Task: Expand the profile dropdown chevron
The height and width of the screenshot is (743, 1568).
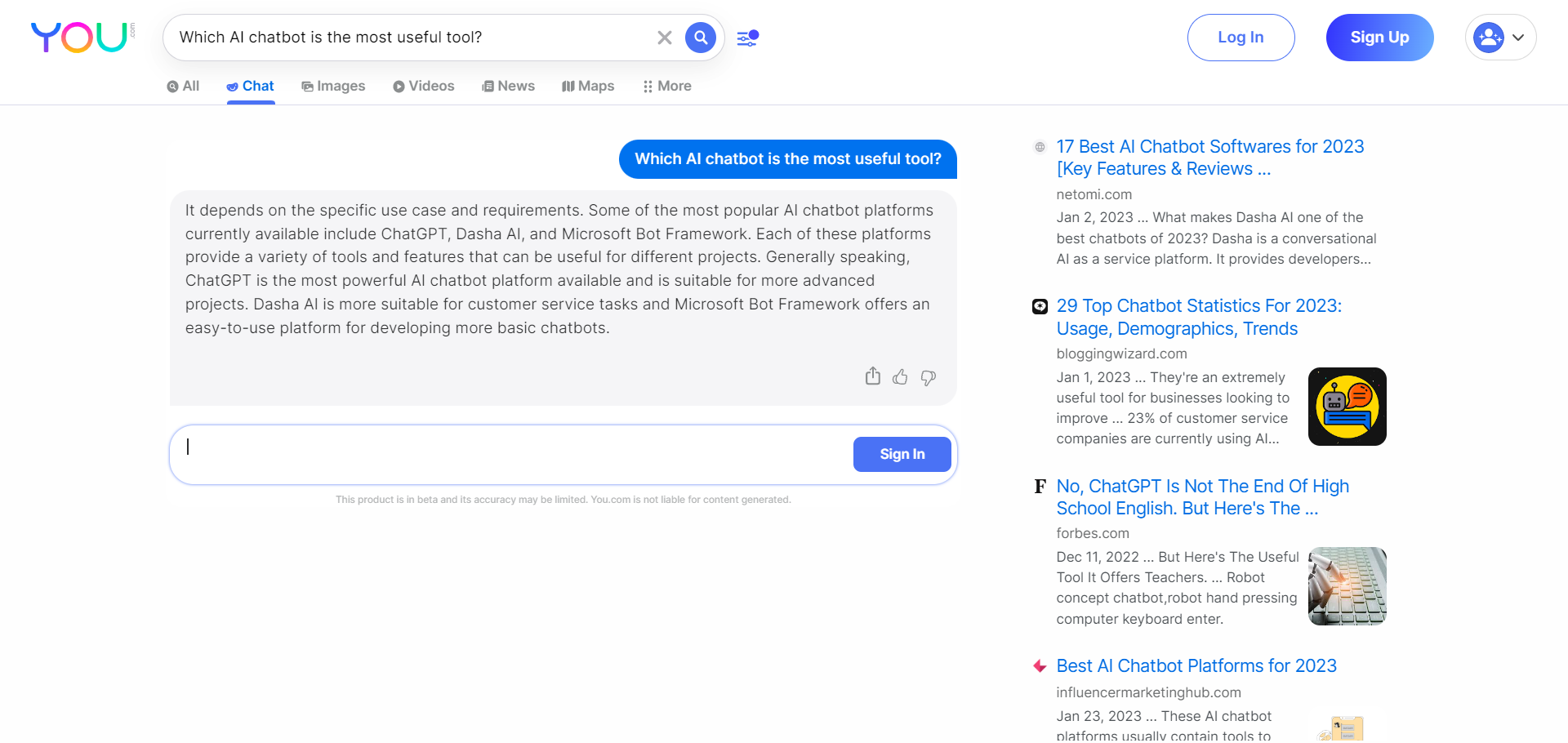Action: point(1518,38)
